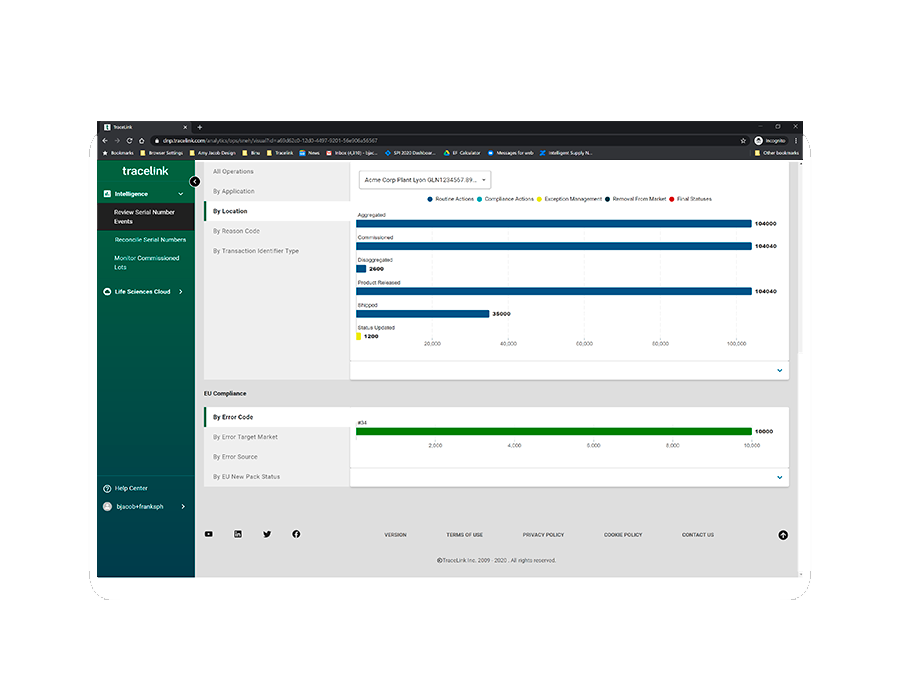This screenshot has height=700, width=900.
Task: Collapse the sidebar with the round arrow button
Action: pos(195,182)
